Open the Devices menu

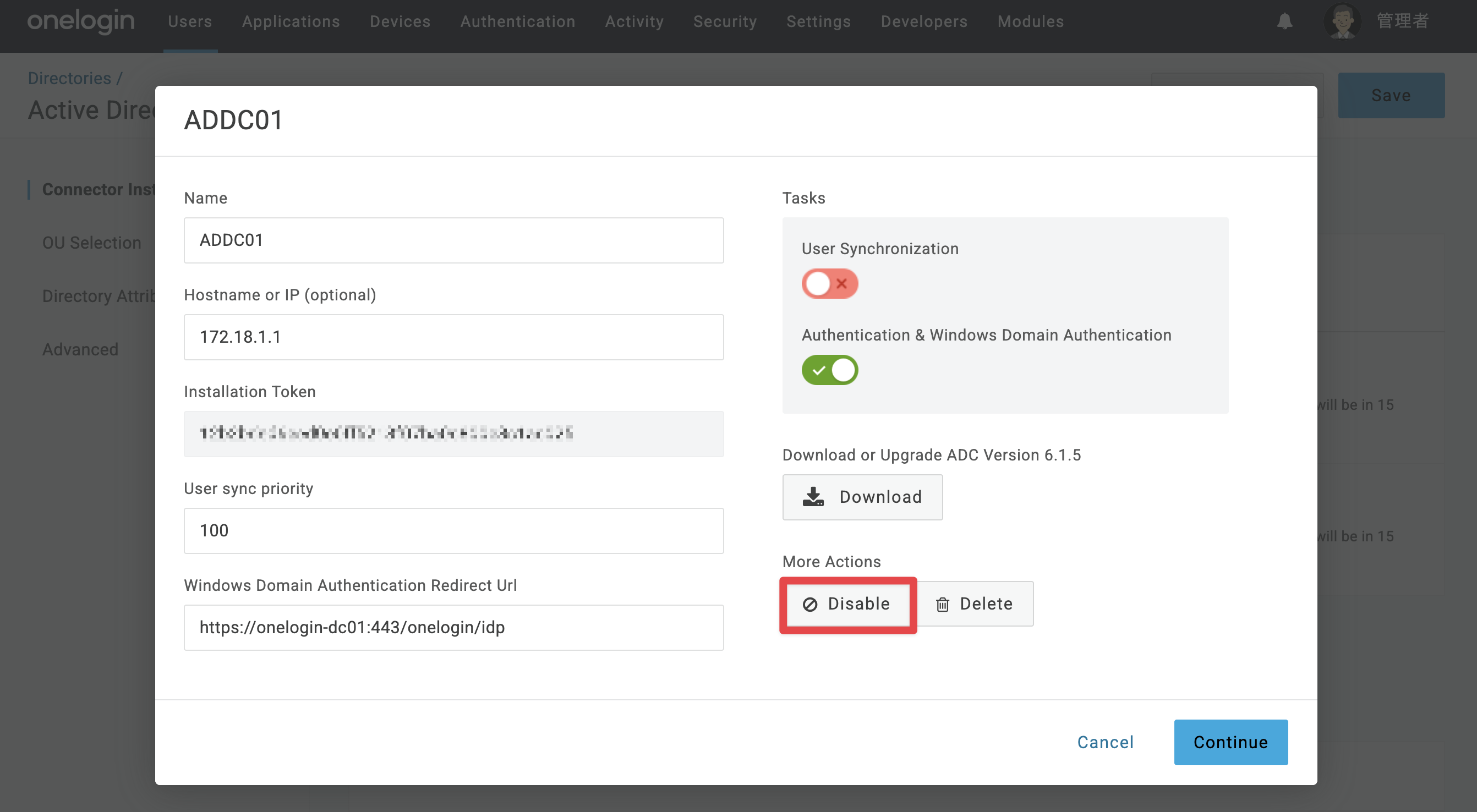click(400, 22)
